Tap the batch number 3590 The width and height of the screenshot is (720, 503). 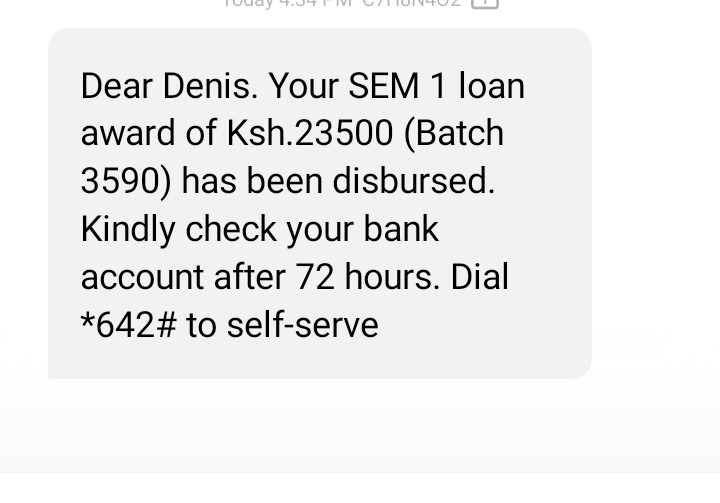120,181
